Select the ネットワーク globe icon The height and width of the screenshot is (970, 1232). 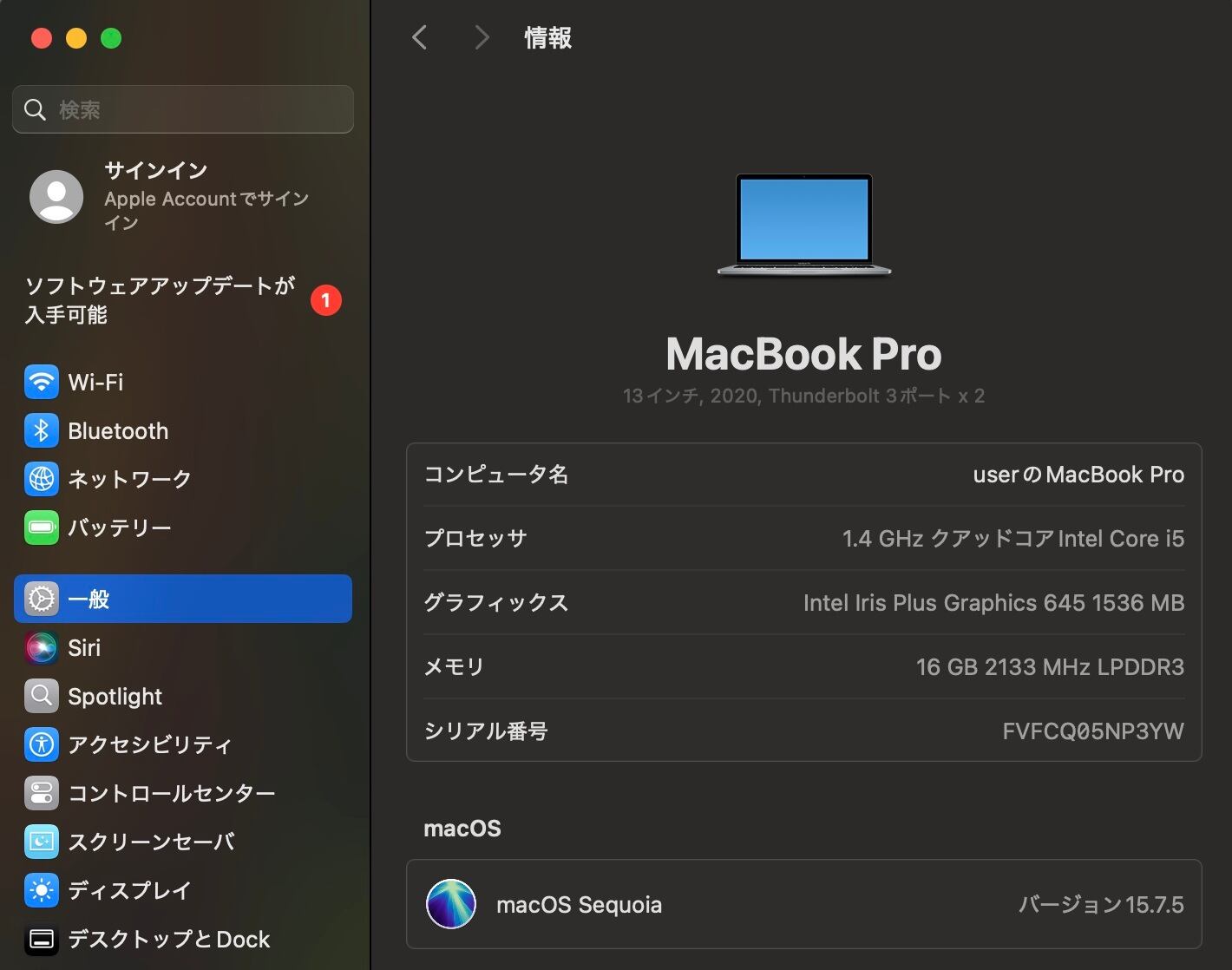pos(41,479)
